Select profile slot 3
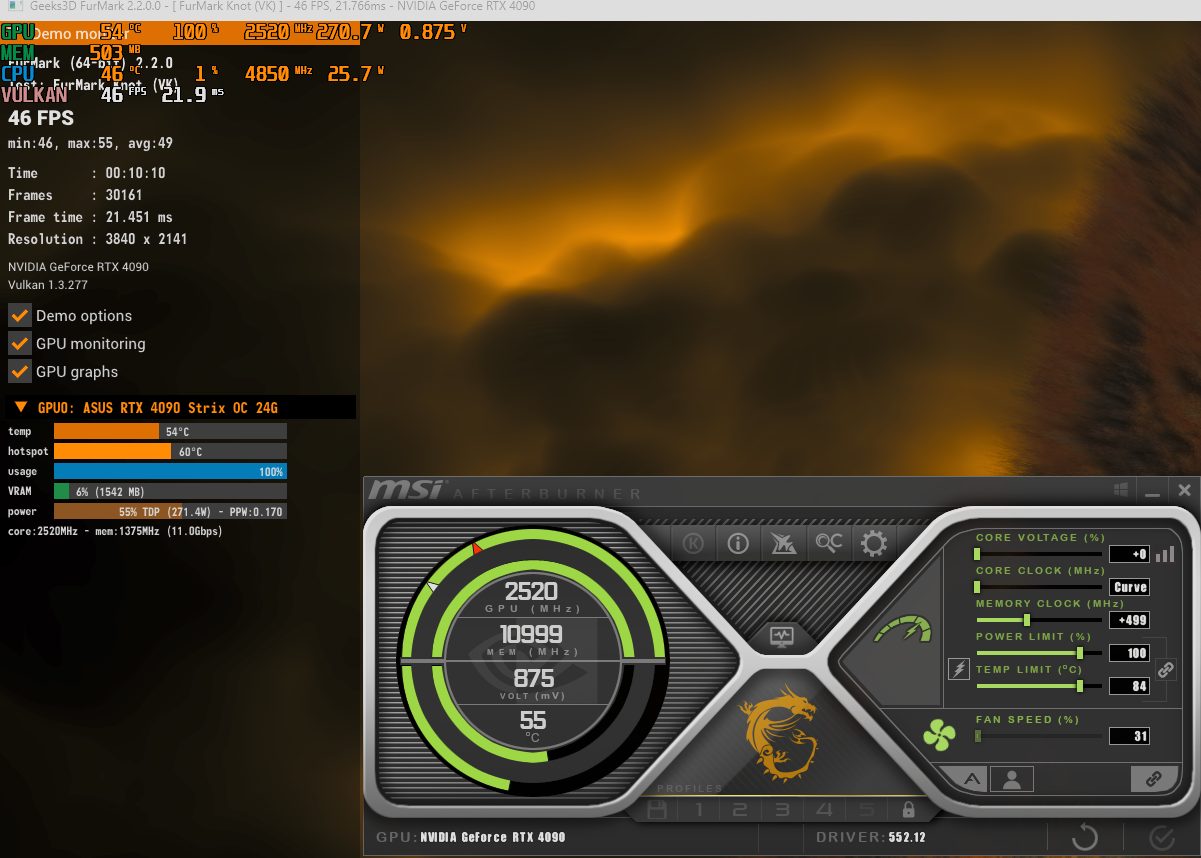Viewport: 1201px width, 858px height. point(782,810)
